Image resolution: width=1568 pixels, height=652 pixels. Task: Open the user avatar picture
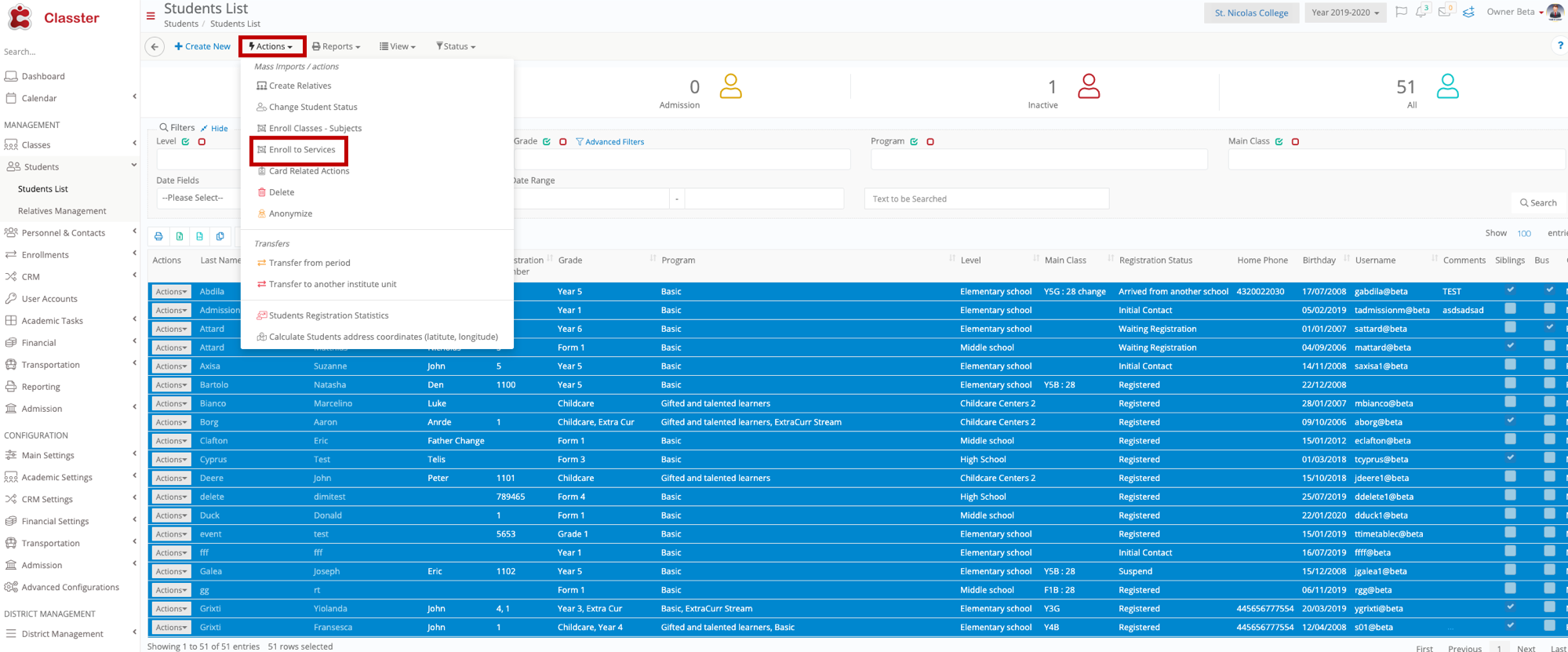1555,12
